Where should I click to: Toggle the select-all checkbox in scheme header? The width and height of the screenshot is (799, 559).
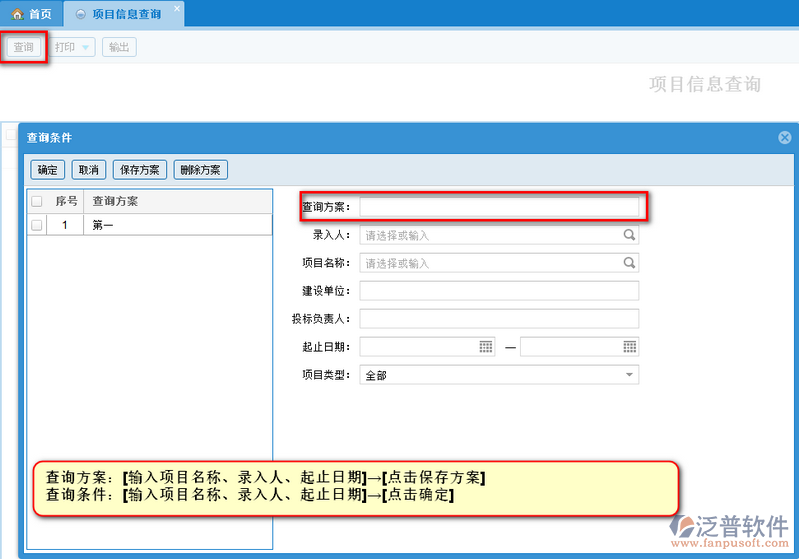(x=37, y=201)
